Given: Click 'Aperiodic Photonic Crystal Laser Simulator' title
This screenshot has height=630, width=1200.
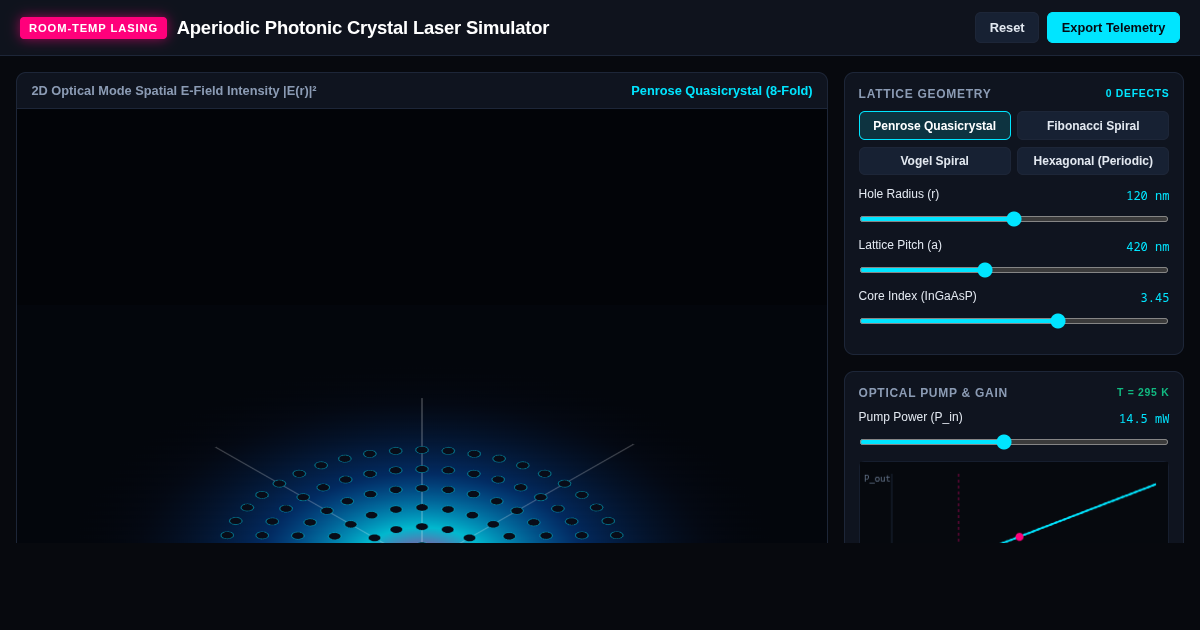Looking at the screenshot, I should pyautogui.click(x=363, y=28).
